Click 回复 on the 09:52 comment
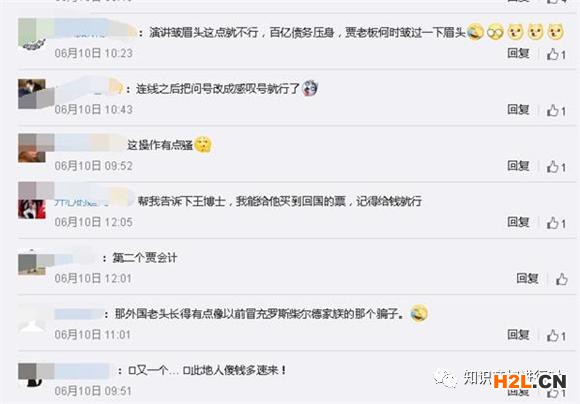Viewport: 580px width, 404px height. (518, 166)
